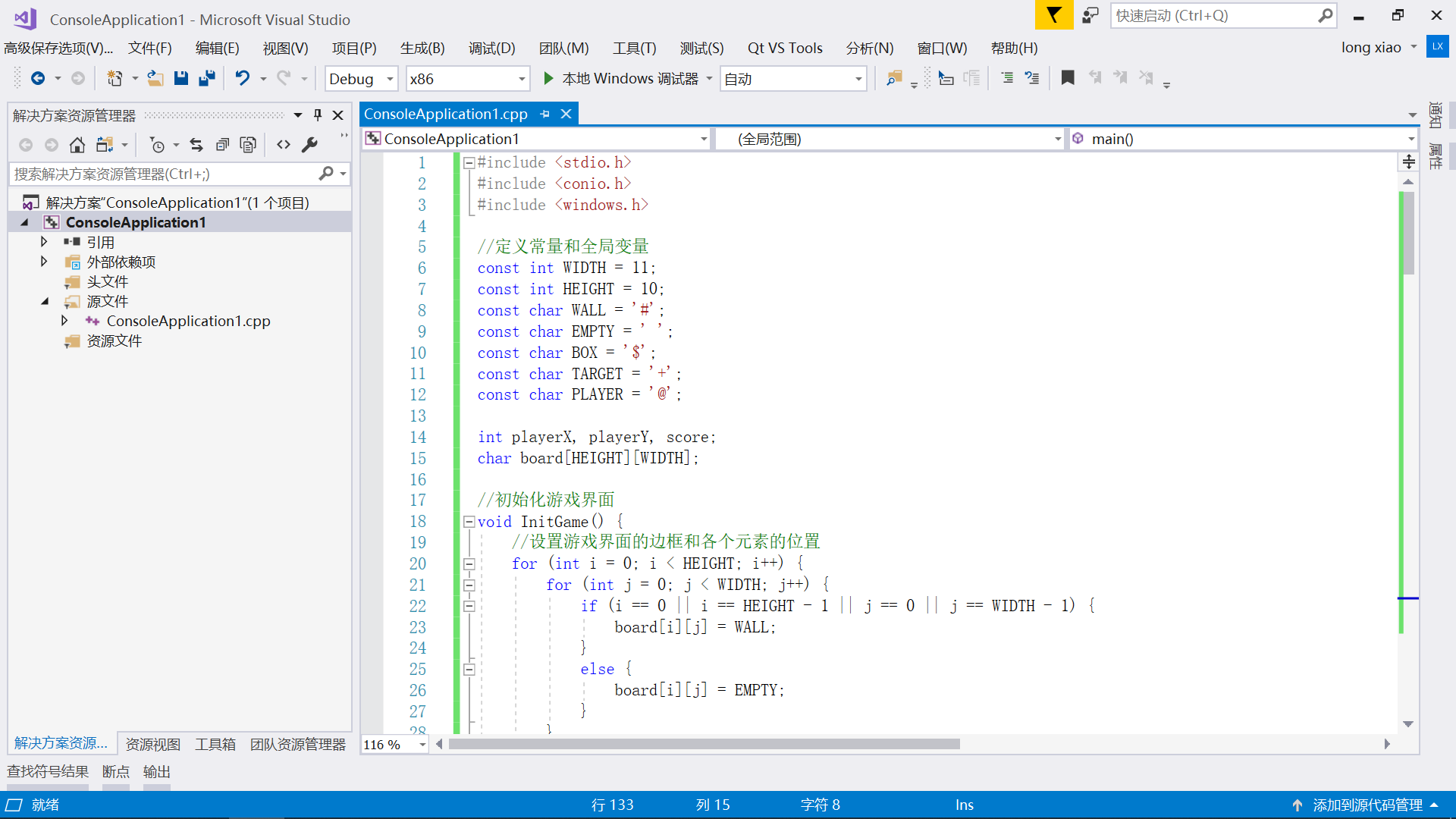Open the send feedback icon
The width and height of the screenshot is (1456, 819).
1090,15
